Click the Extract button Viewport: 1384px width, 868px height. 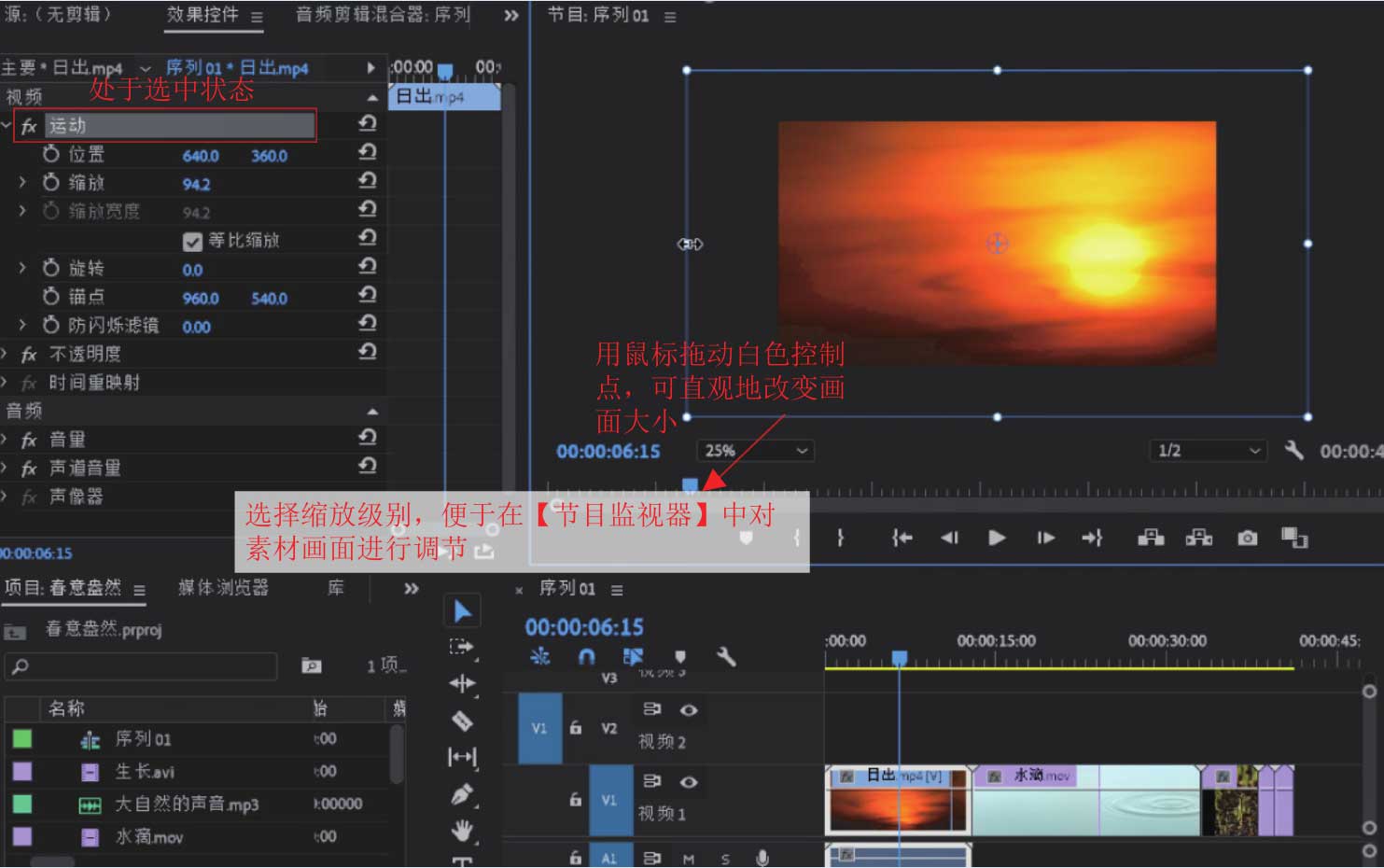pyautogui.click(x=1198, y=538)
